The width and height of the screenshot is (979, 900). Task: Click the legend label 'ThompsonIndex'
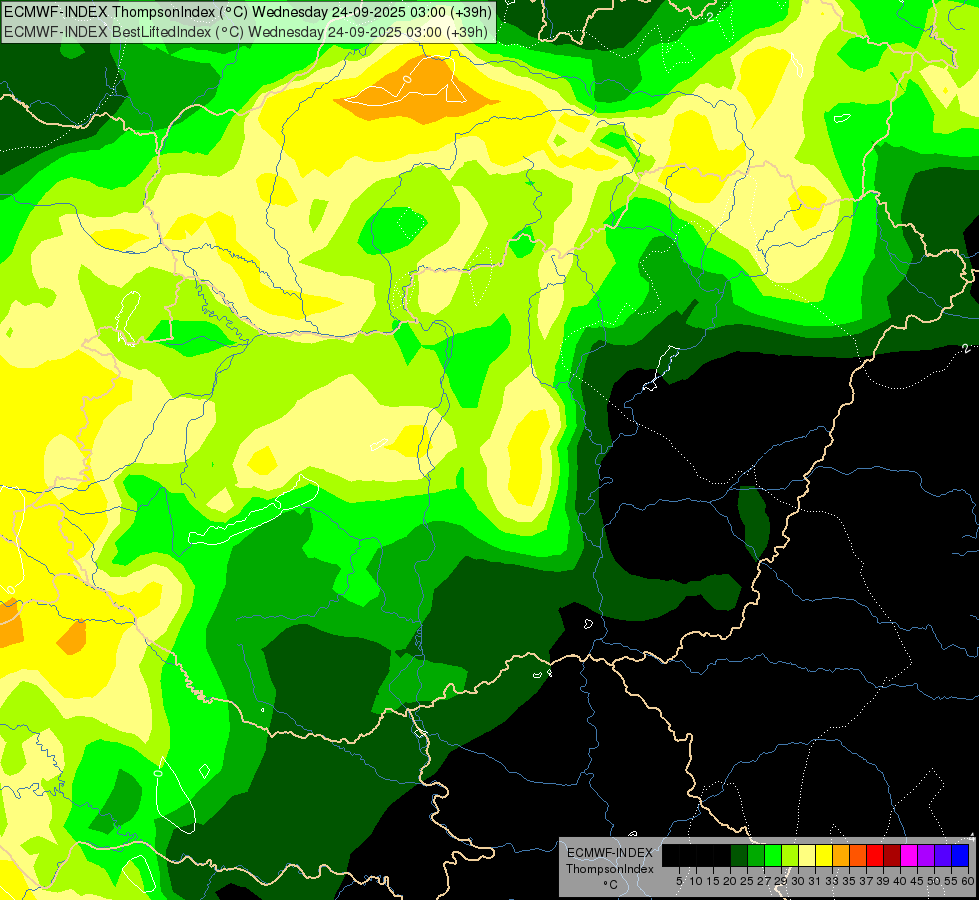tap(609, 869)
